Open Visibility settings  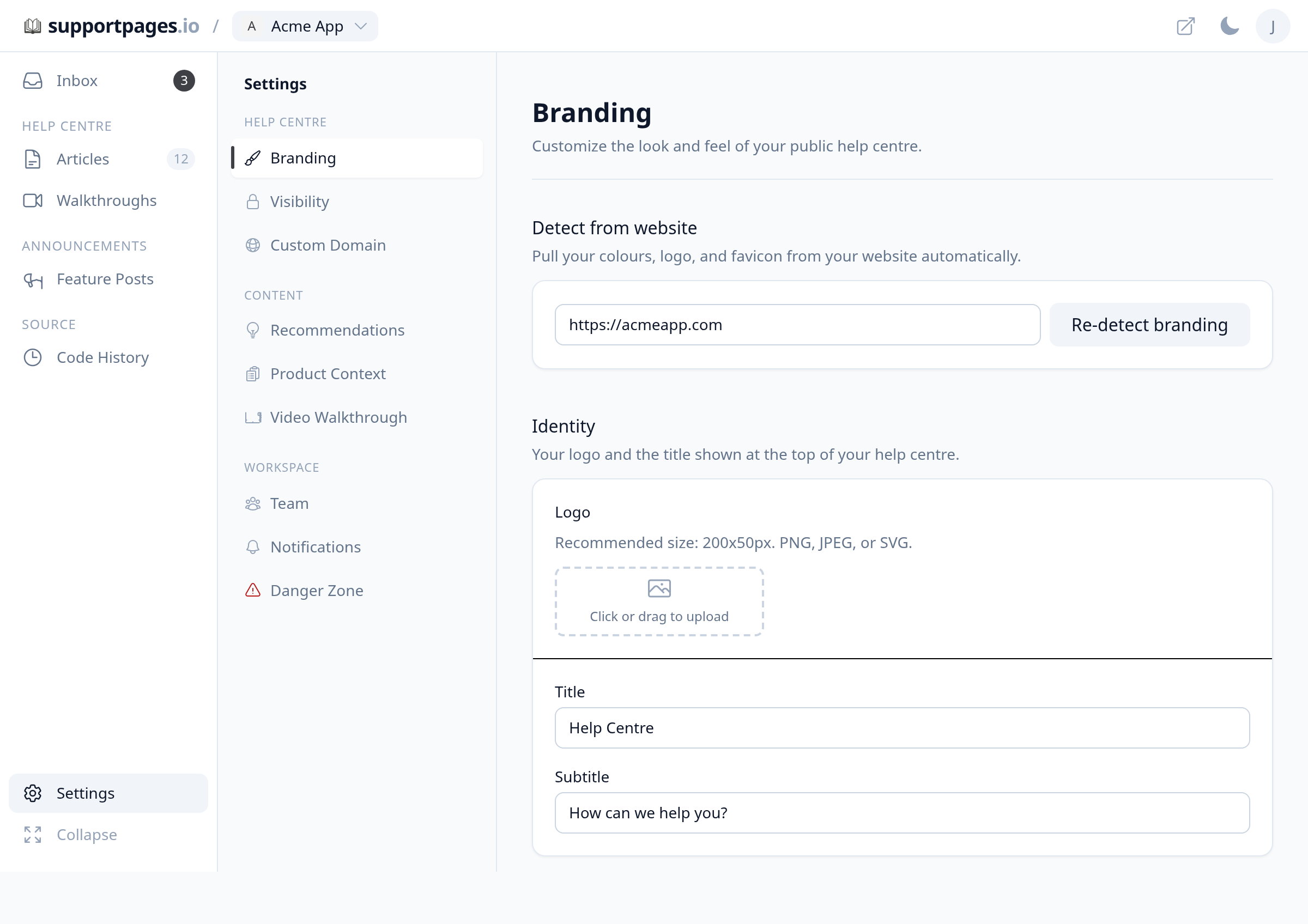357,202
